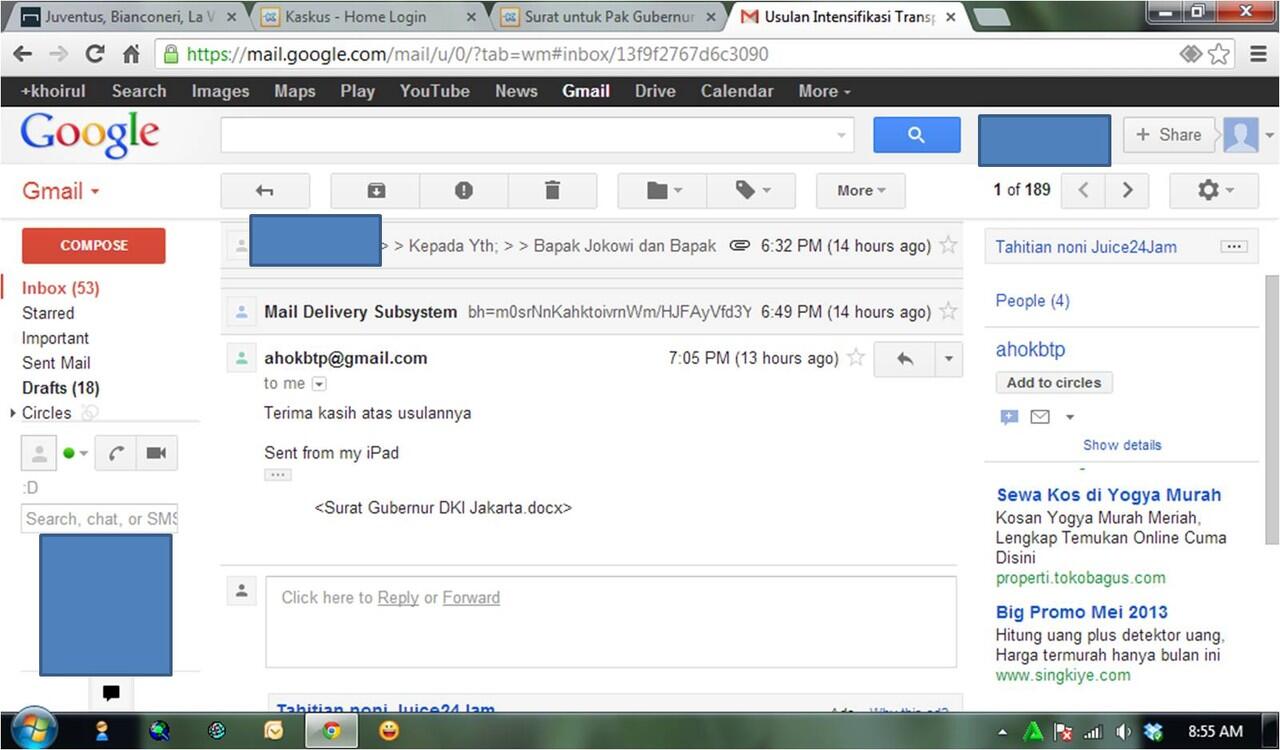Open the Gmail product switcher dropdown
Image resolution: width=1280 pixels, height=750 pixels.
[61, 191]
